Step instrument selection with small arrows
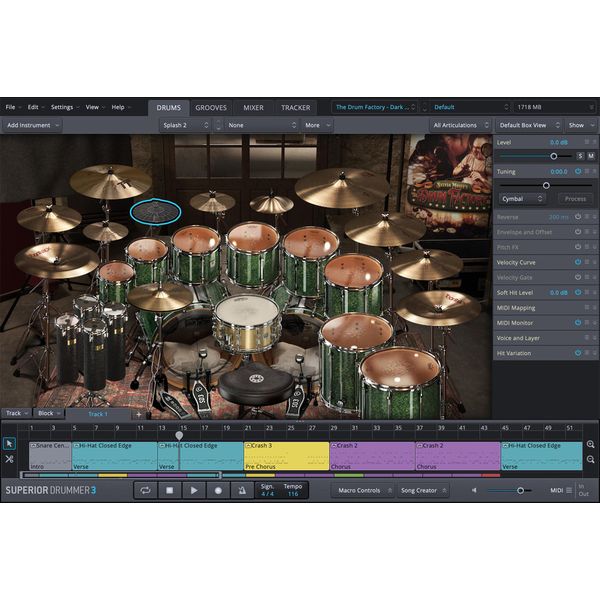 [218, 125]
